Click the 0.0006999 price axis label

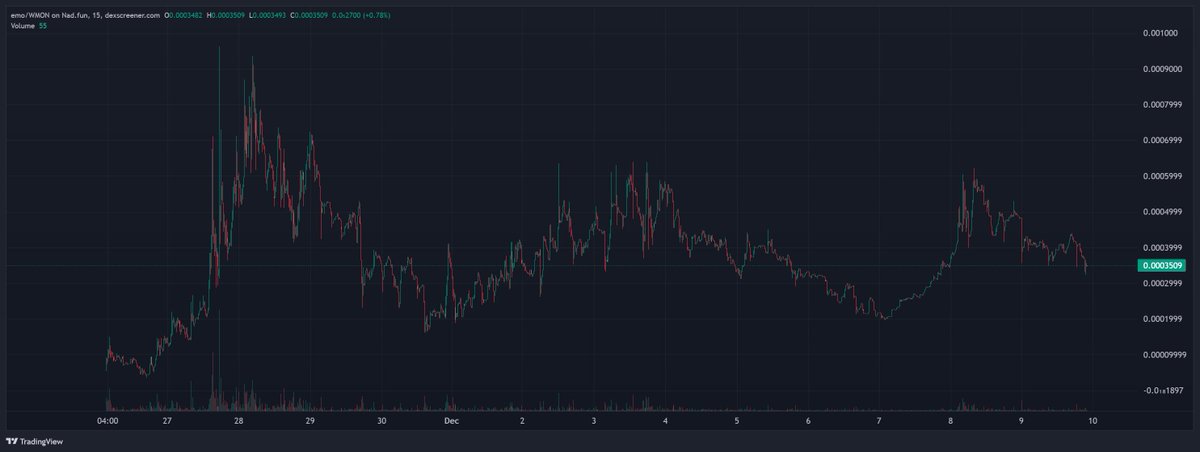(1163, 140)
